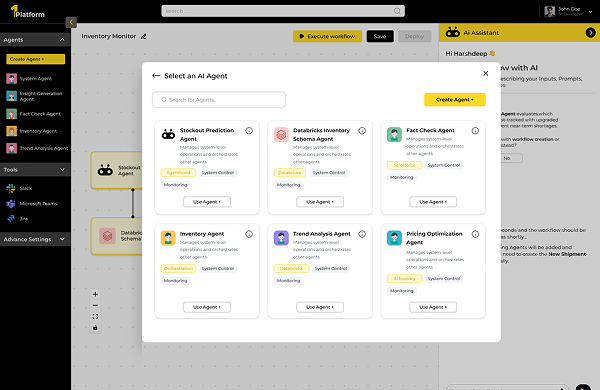Click Create Agent button in sidebar

pos(36,59)
